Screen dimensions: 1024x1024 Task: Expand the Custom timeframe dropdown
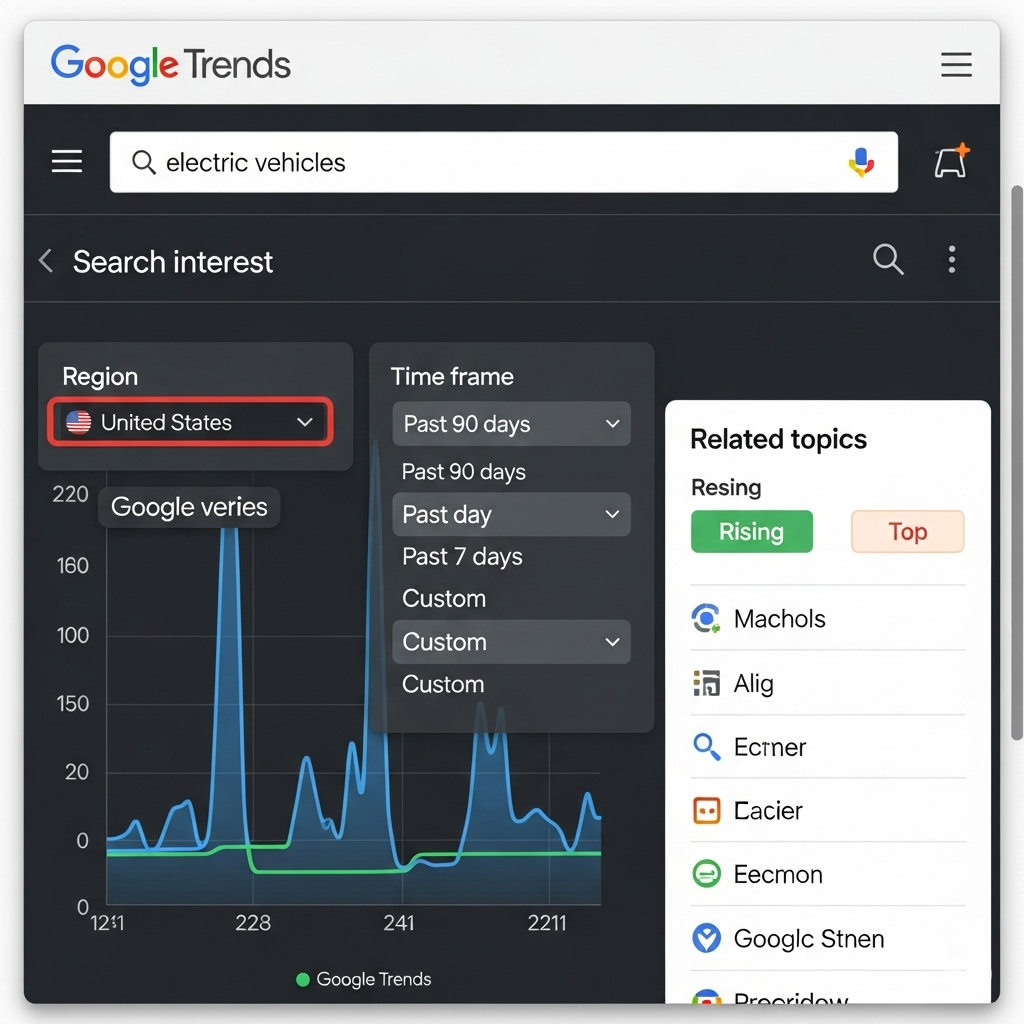pos(511,642)
